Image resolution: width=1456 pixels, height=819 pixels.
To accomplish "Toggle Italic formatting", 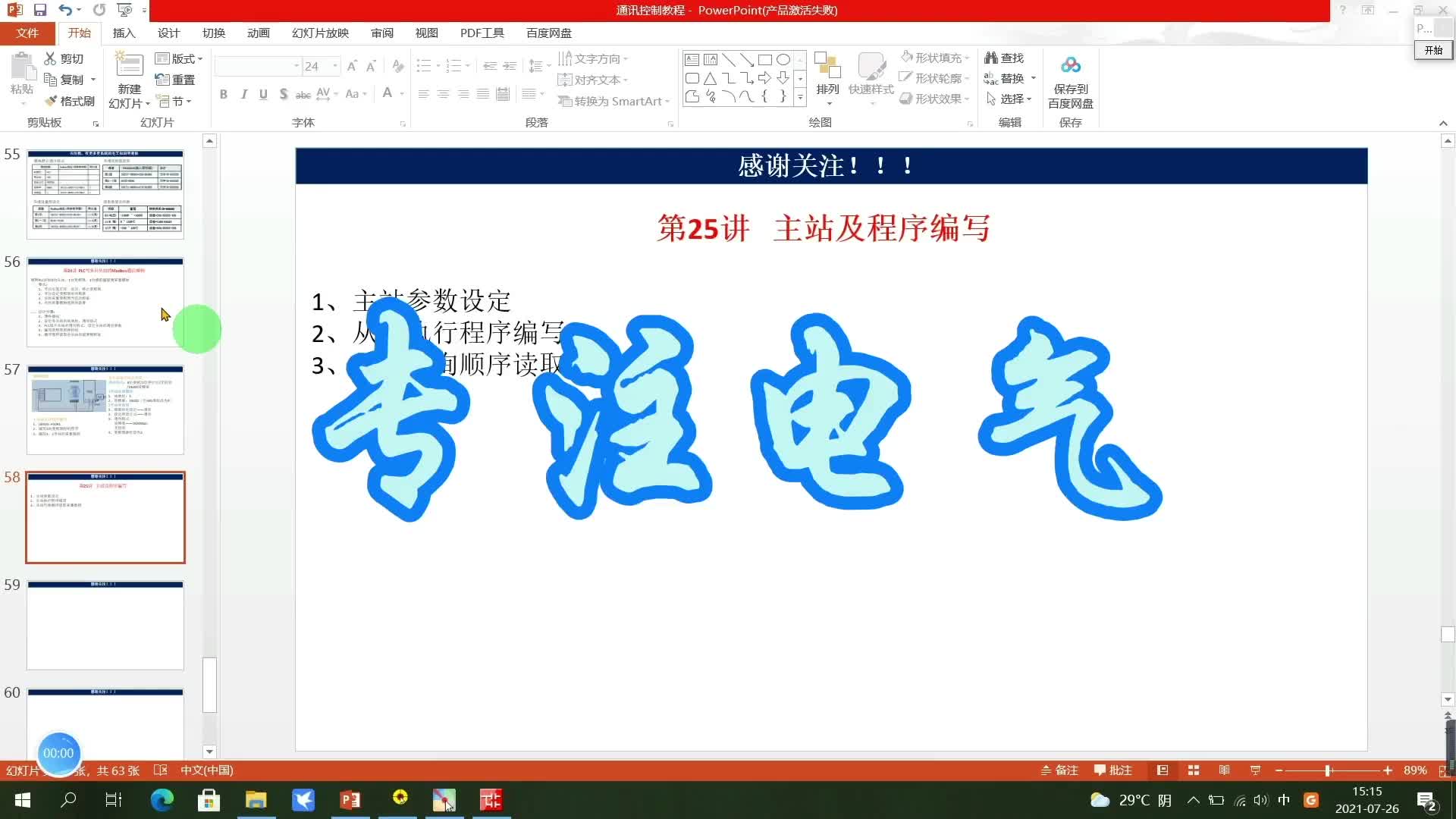I will [x=243, y=94].
